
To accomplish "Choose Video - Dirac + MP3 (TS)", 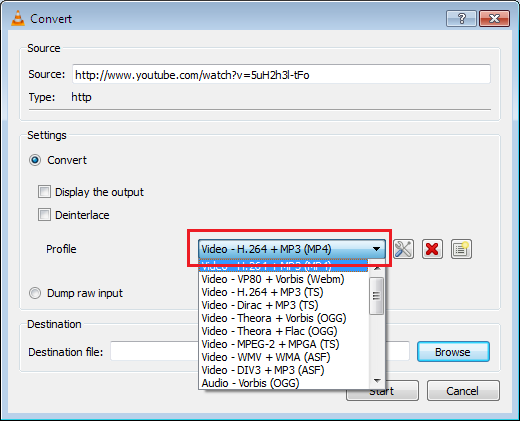I will click(284, 305).
